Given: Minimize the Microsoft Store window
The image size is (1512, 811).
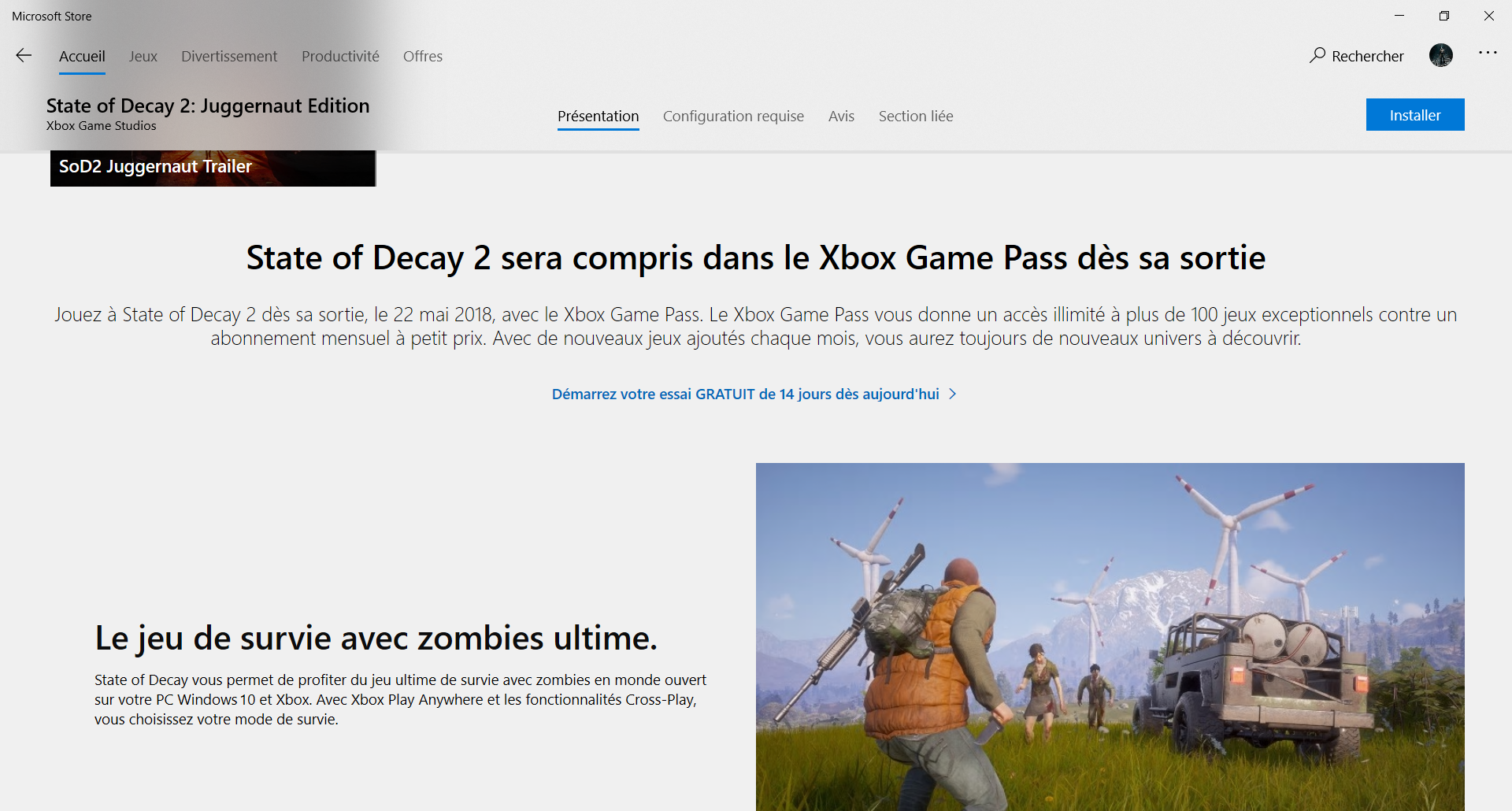Looking at the screenshot, I should click(x=1399, y=16).
